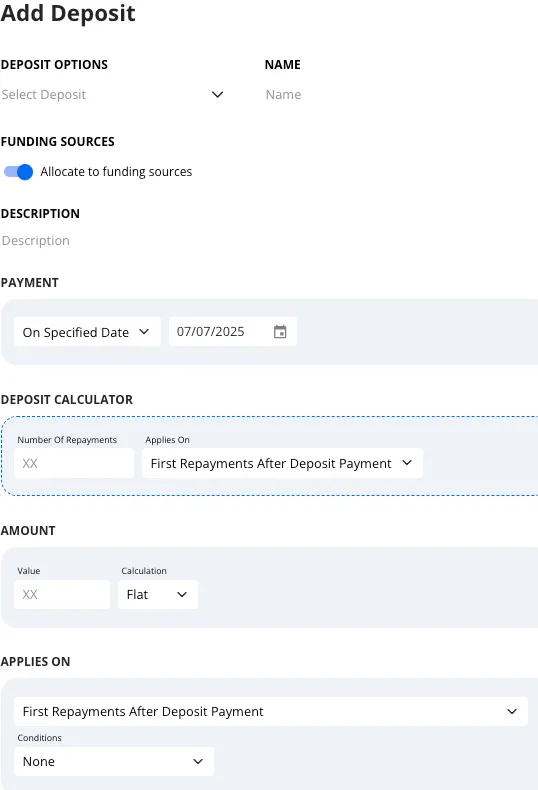
Task: Expand the bottom Applies On dropdown
Action: tap(271, 711)
